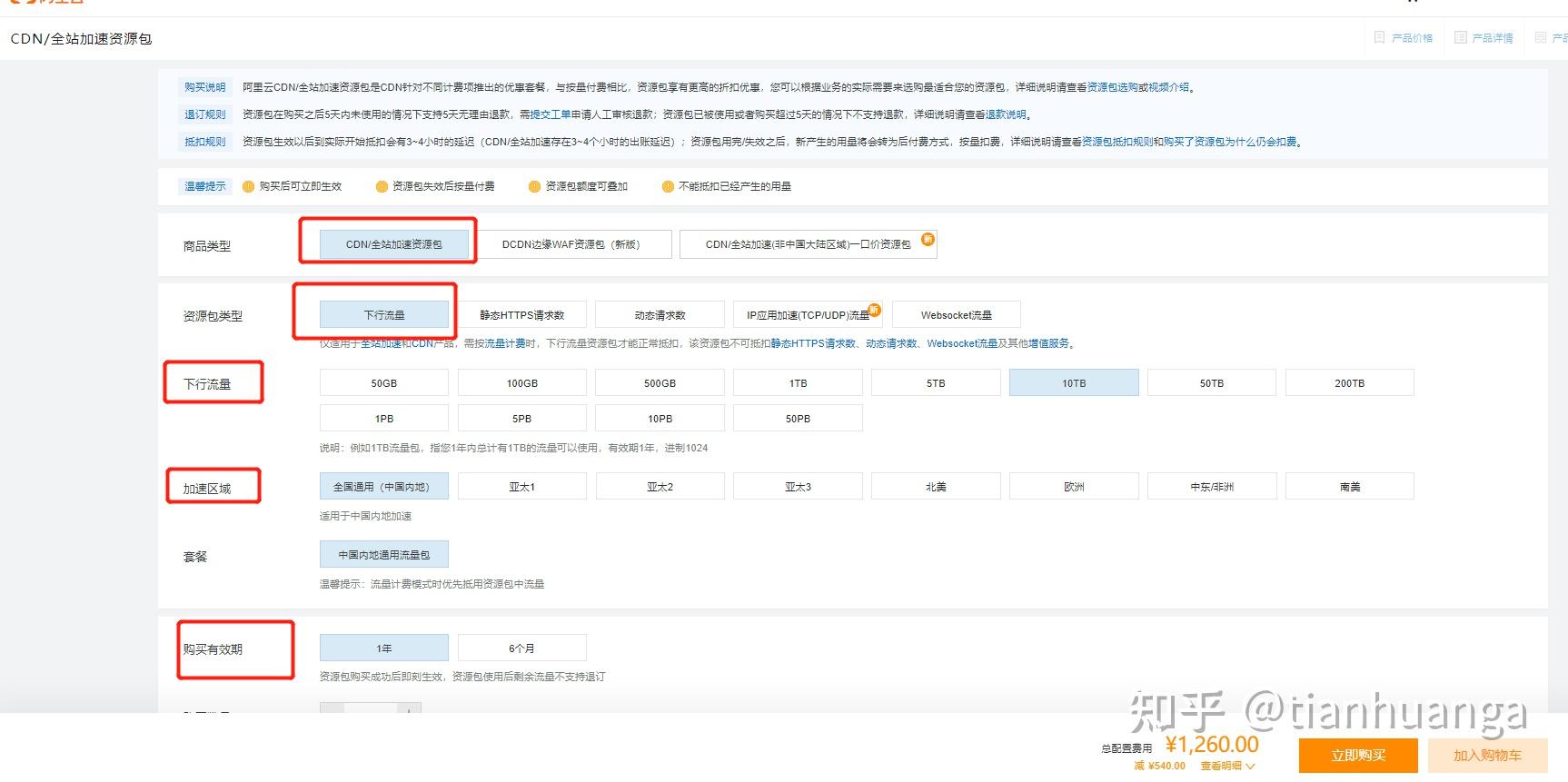Set validity period to 6个月

[x=522, y=648]
